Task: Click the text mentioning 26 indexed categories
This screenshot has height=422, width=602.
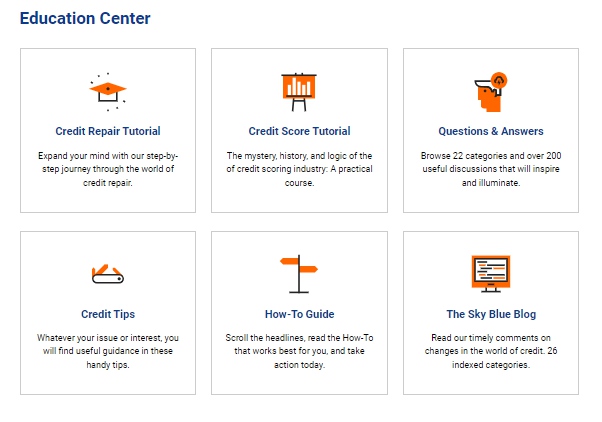Action: 491,351
